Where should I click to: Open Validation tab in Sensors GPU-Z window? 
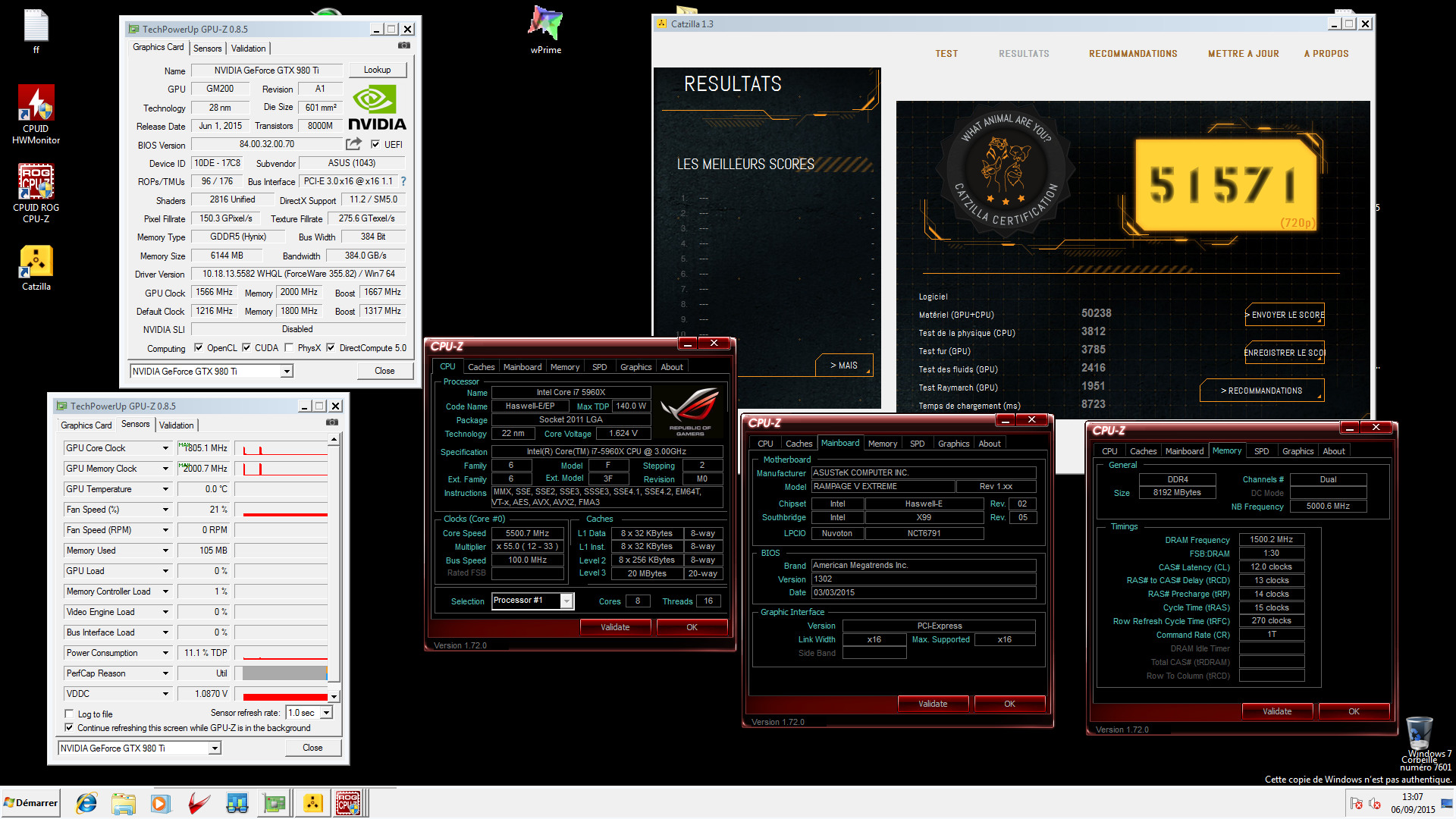pyautogui.click(x=177, y=425)
